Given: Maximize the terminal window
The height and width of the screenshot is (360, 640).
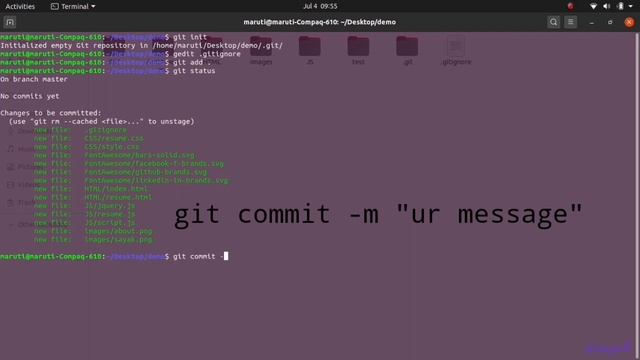Looking at the screenshot, I should click(x=610, y=22).
